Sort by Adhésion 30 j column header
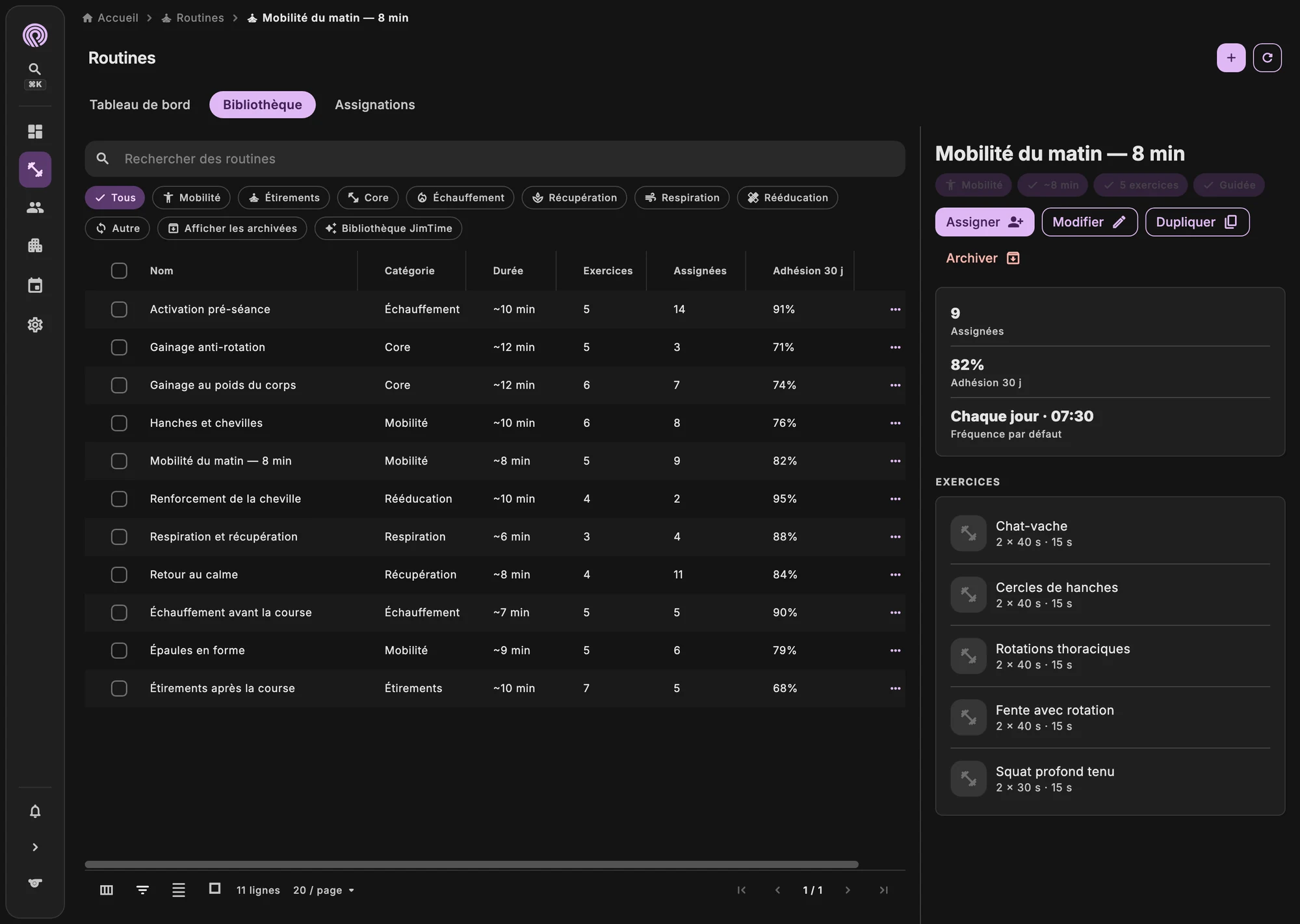Screen dimensions: 1300x924 pos(807,271)
